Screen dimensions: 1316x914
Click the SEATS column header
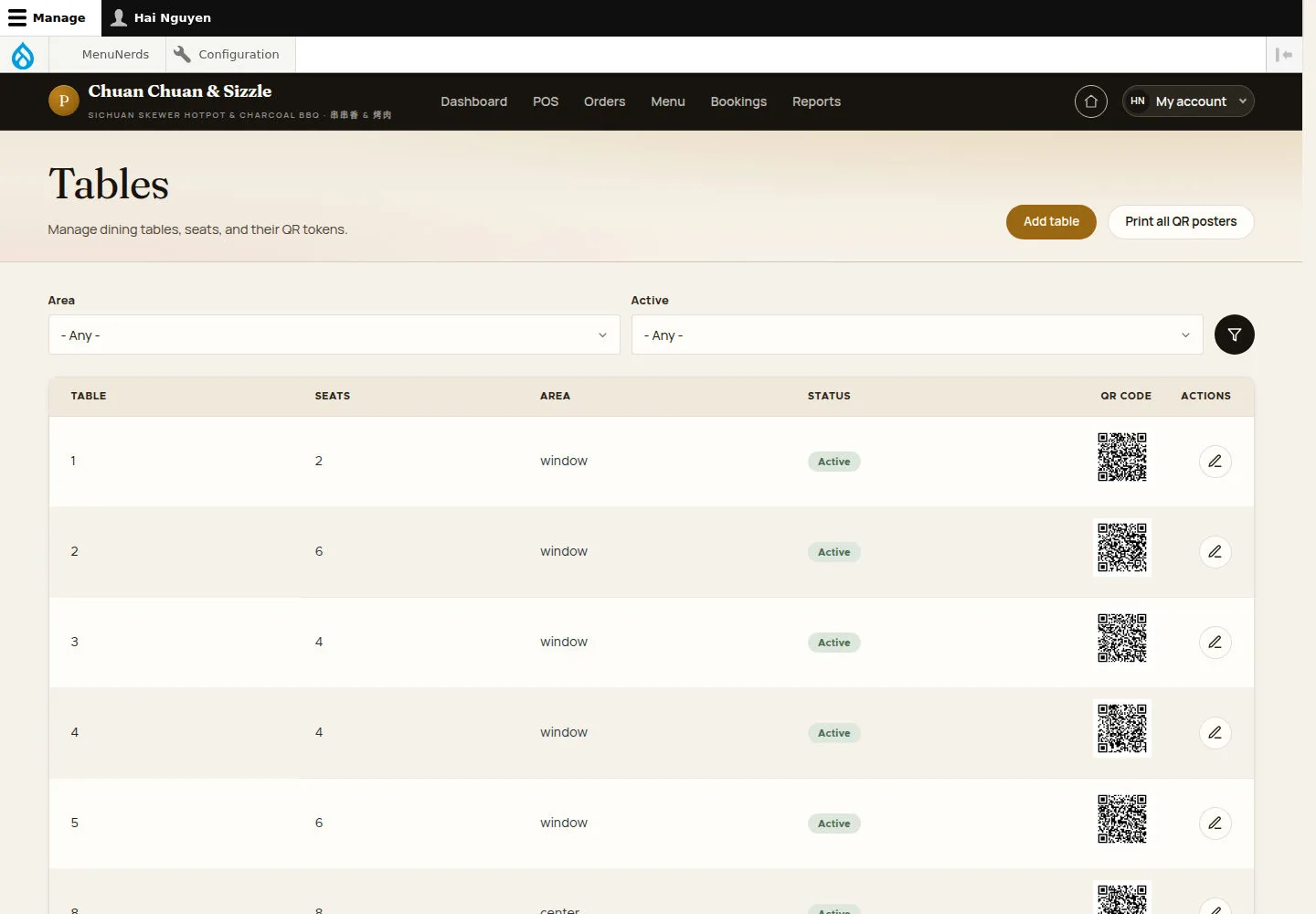coord(333,396)
